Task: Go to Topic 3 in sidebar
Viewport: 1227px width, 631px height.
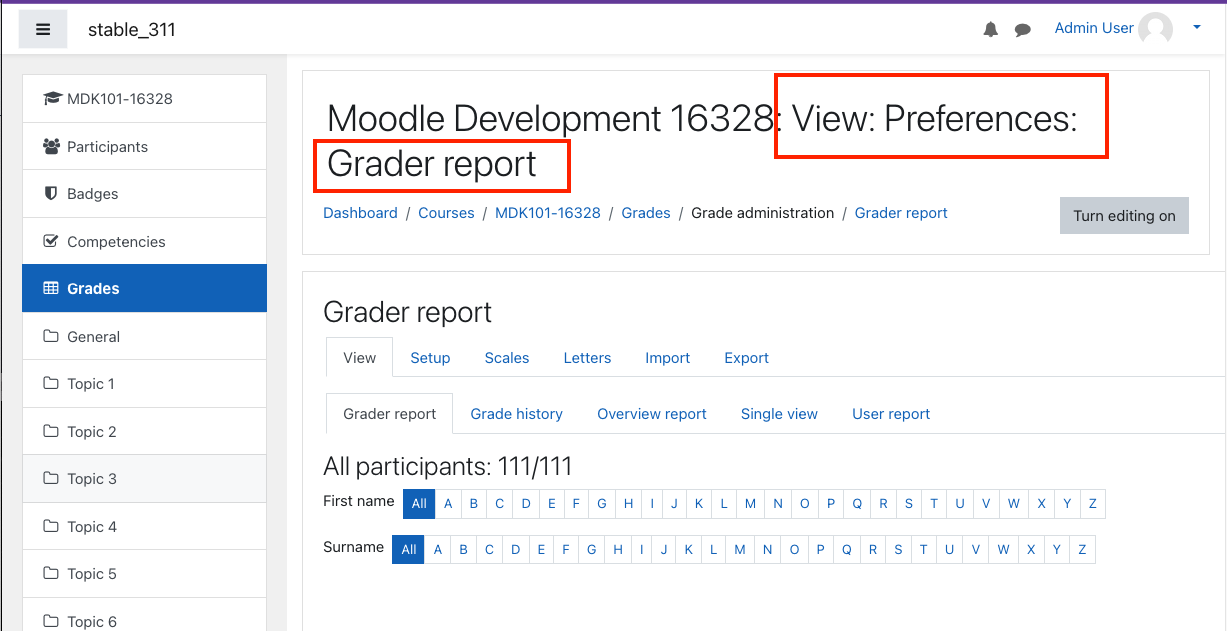Action: click(144, 479)
